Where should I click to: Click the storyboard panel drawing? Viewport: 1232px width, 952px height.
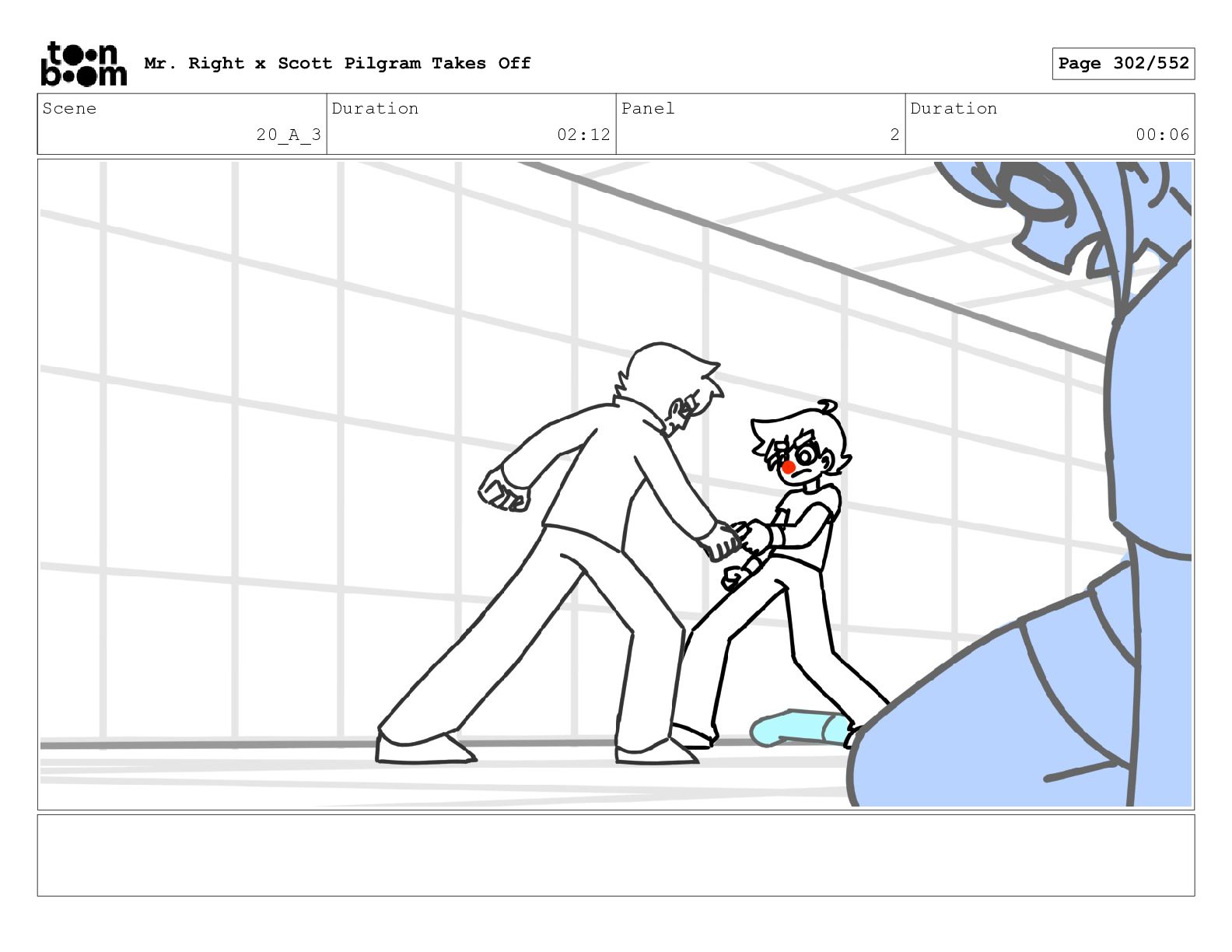click(x=616, y=485)
